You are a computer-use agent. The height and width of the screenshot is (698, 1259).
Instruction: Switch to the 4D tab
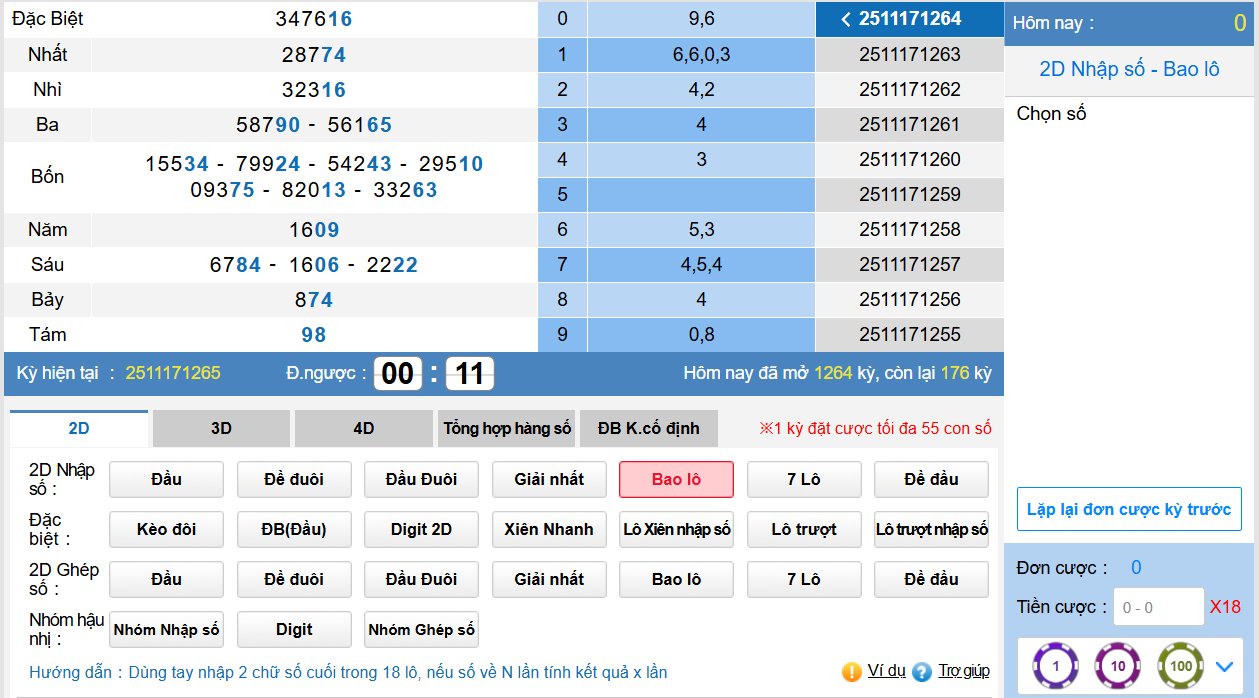[x=364, y=428]
